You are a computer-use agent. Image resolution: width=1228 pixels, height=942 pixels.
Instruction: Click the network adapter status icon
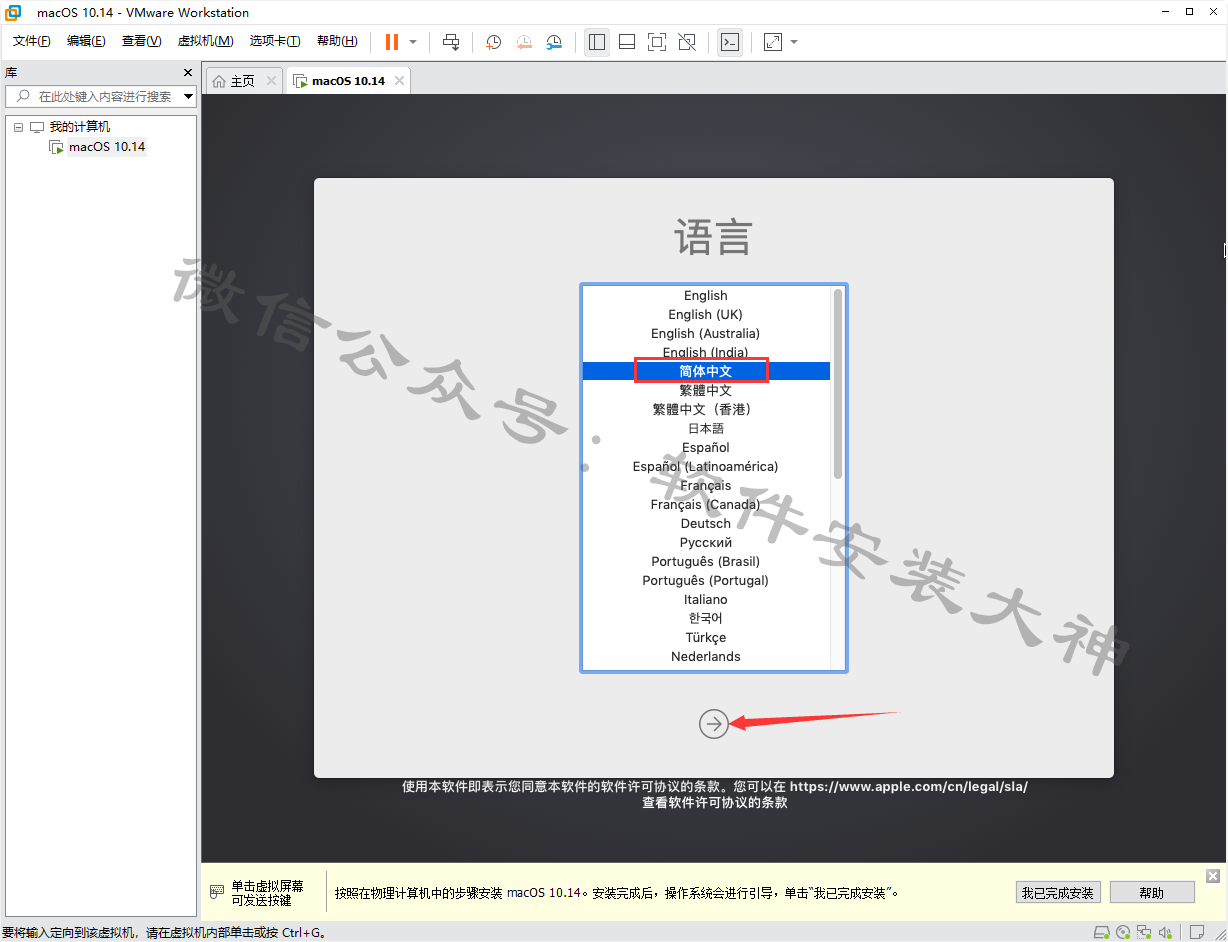click(1144, 932)
